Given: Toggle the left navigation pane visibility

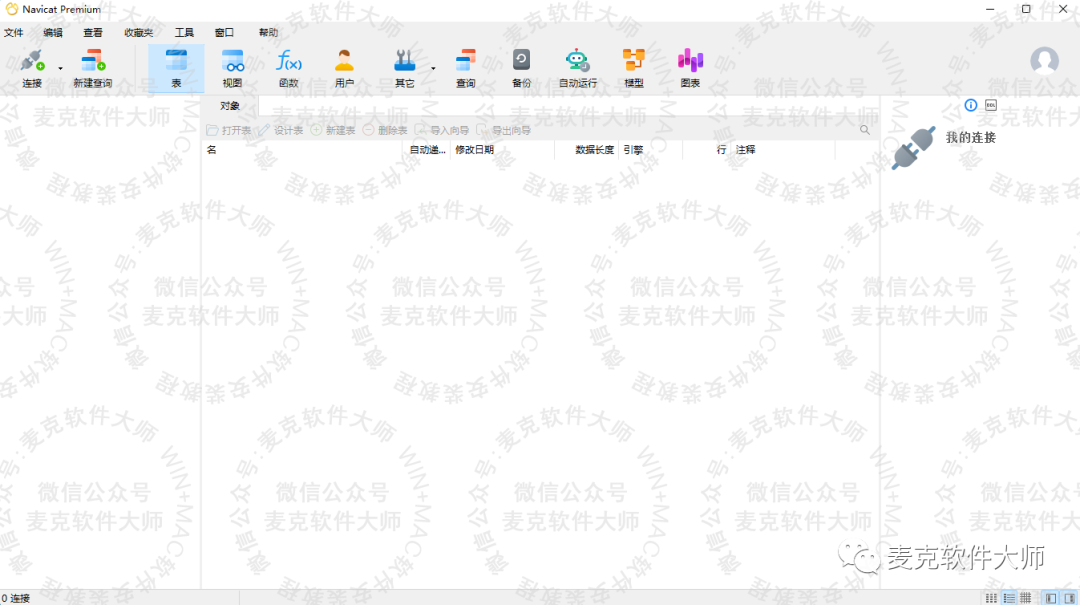Looking at the screenshot, I should pyautogui.click(x=1050, y=598).
